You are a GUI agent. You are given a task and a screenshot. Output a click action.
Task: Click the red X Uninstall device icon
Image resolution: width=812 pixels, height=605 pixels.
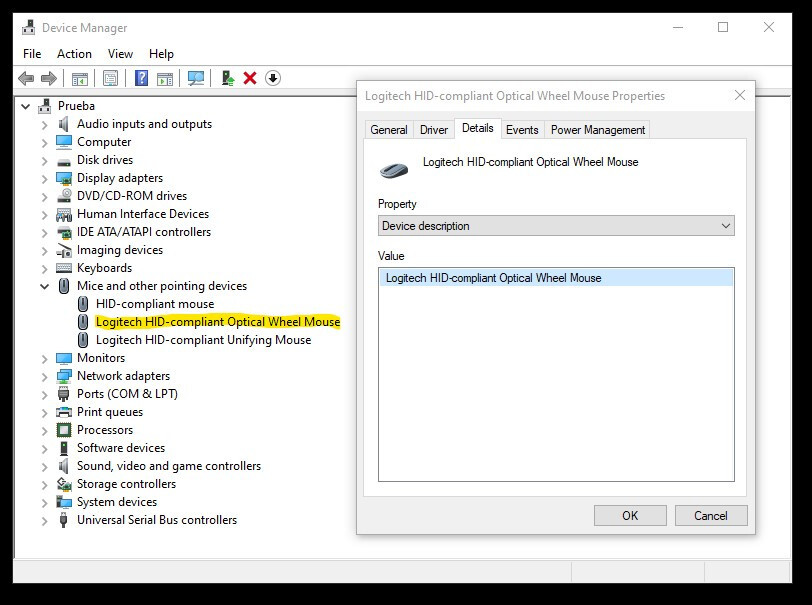(x=250, y=78)
